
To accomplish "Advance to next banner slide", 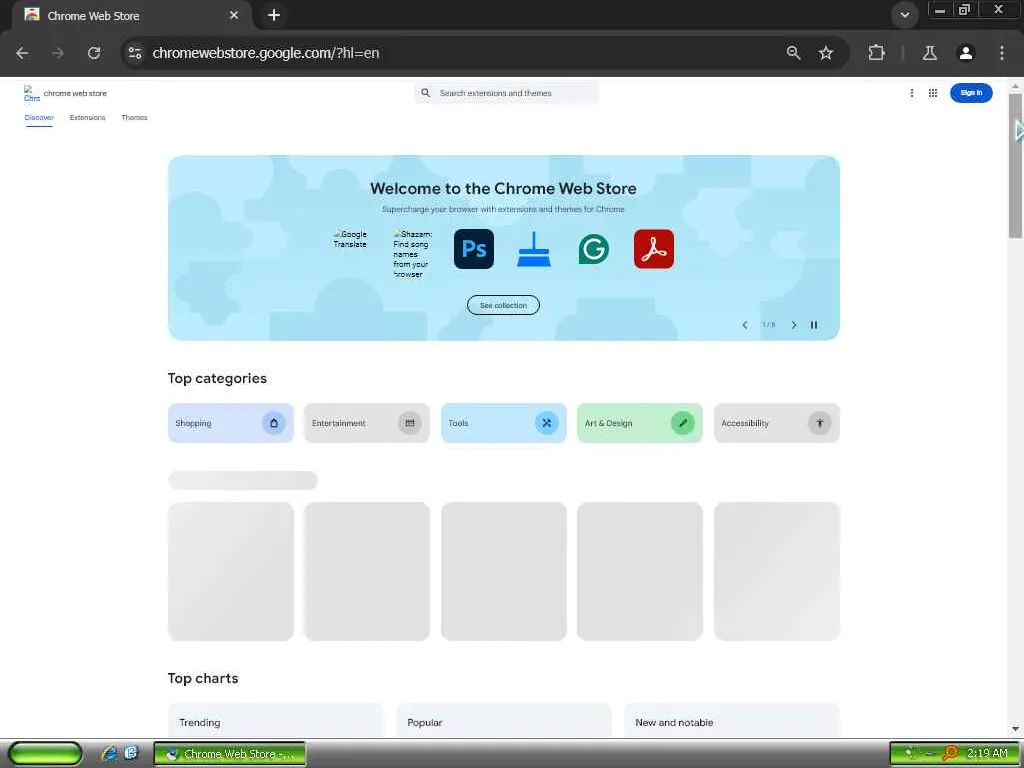I will click(794, 325).
